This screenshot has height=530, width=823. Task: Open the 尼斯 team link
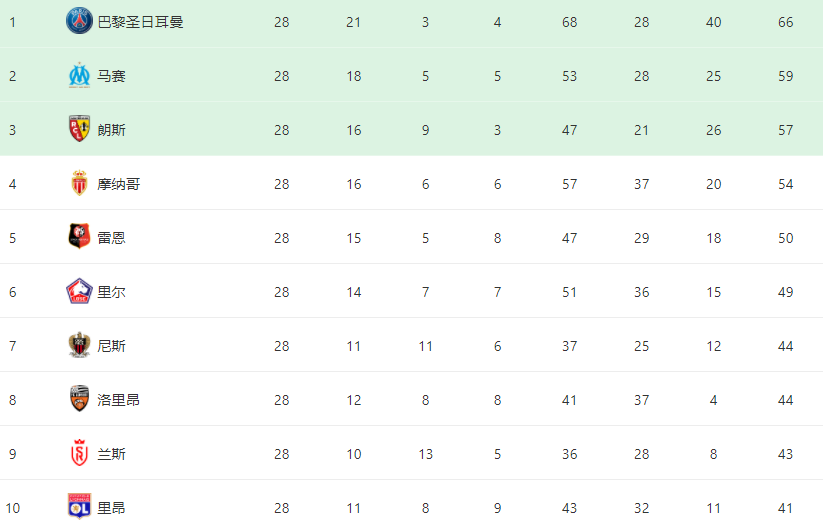112,346
